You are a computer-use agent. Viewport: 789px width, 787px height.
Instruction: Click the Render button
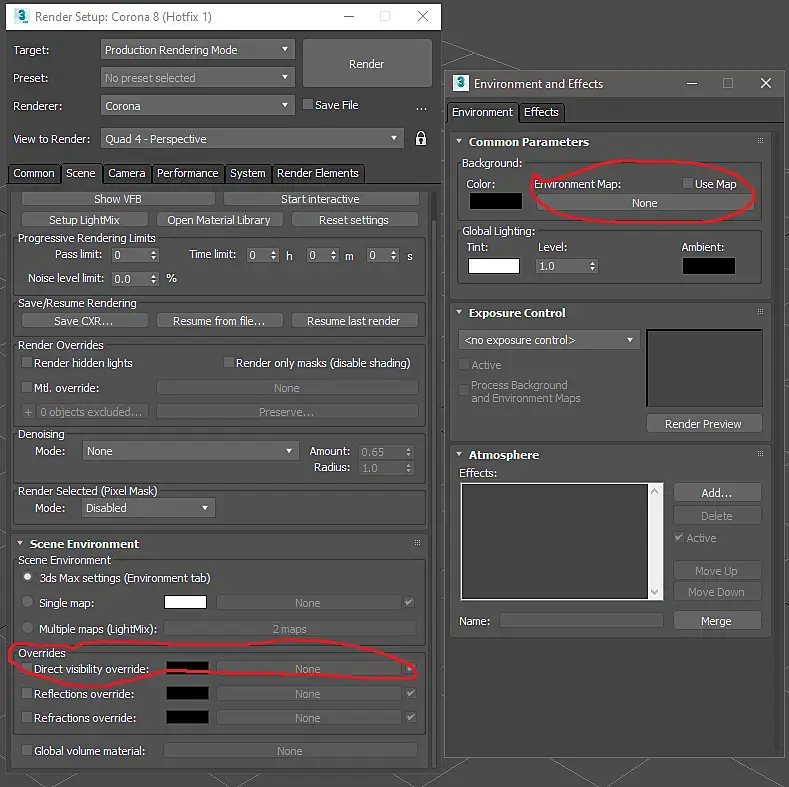(x=367, y=64)
